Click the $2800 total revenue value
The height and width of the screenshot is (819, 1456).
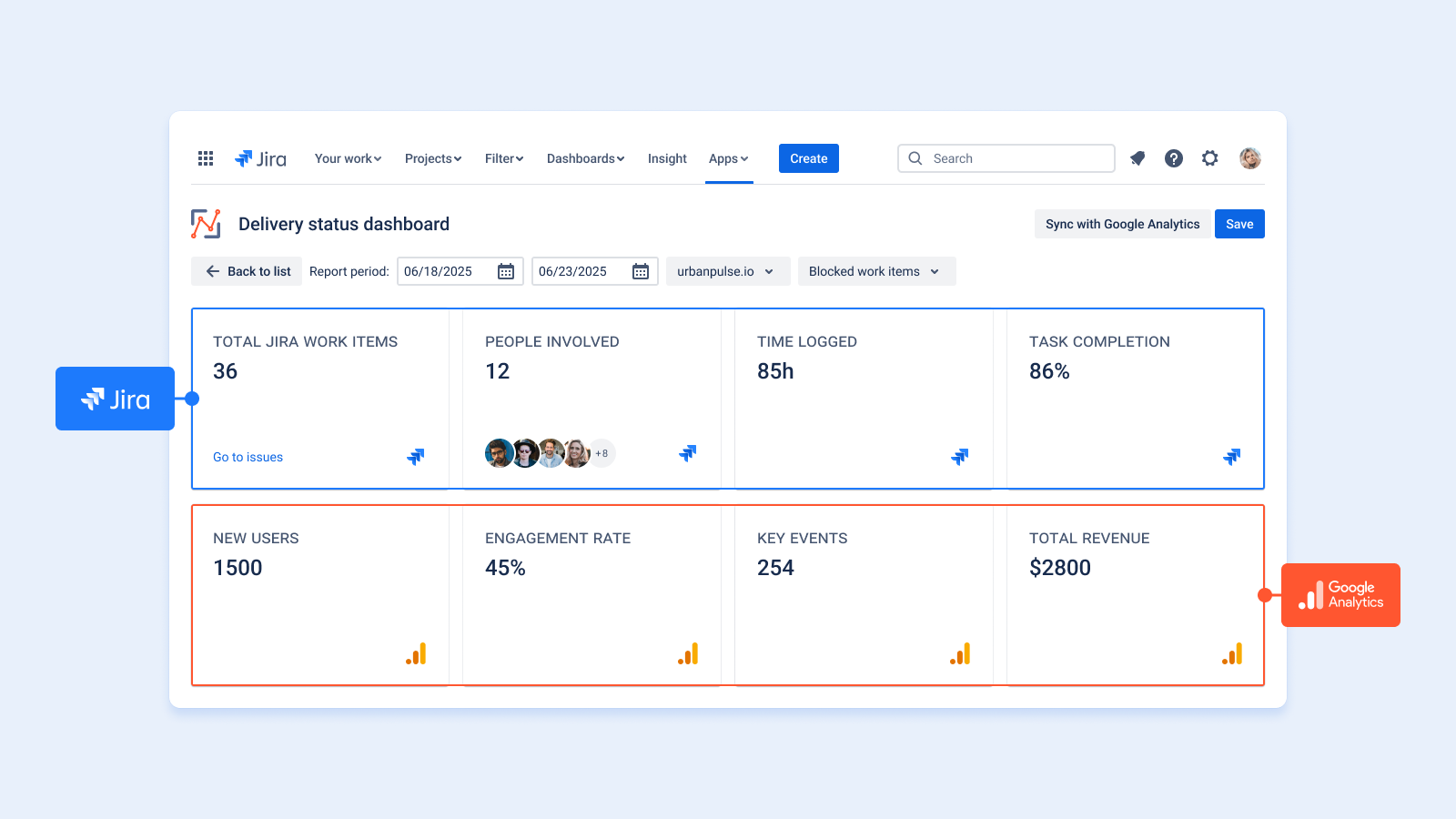[x=1060, y=568]
